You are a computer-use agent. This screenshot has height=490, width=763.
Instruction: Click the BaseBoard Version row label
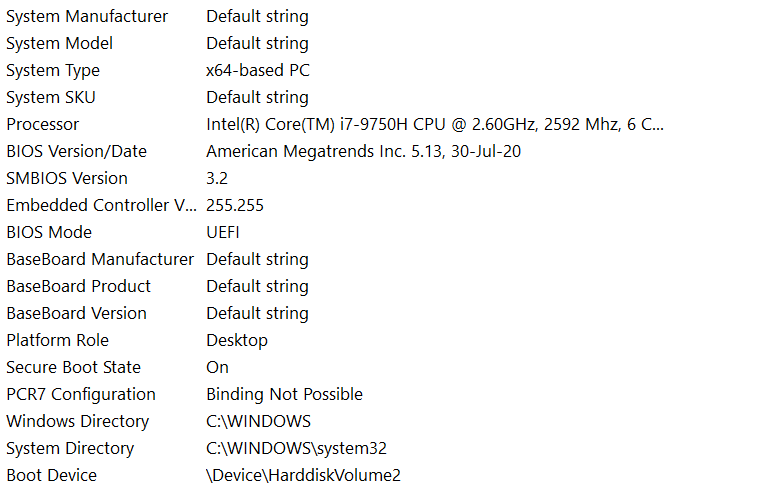click(76, 313)
